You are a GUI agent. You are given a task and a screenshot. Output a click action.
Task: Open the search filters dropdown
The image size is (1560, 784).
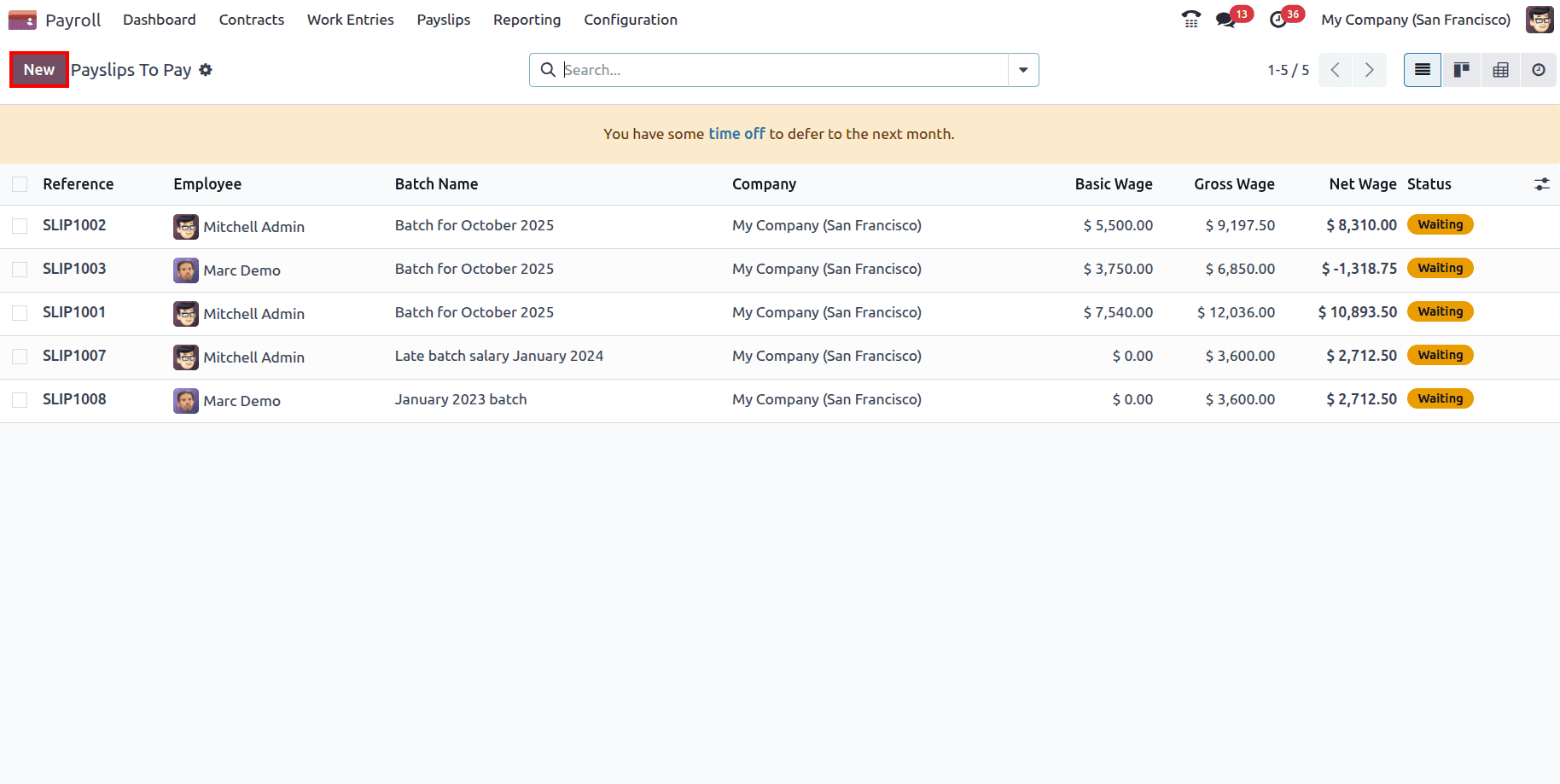1022,70
